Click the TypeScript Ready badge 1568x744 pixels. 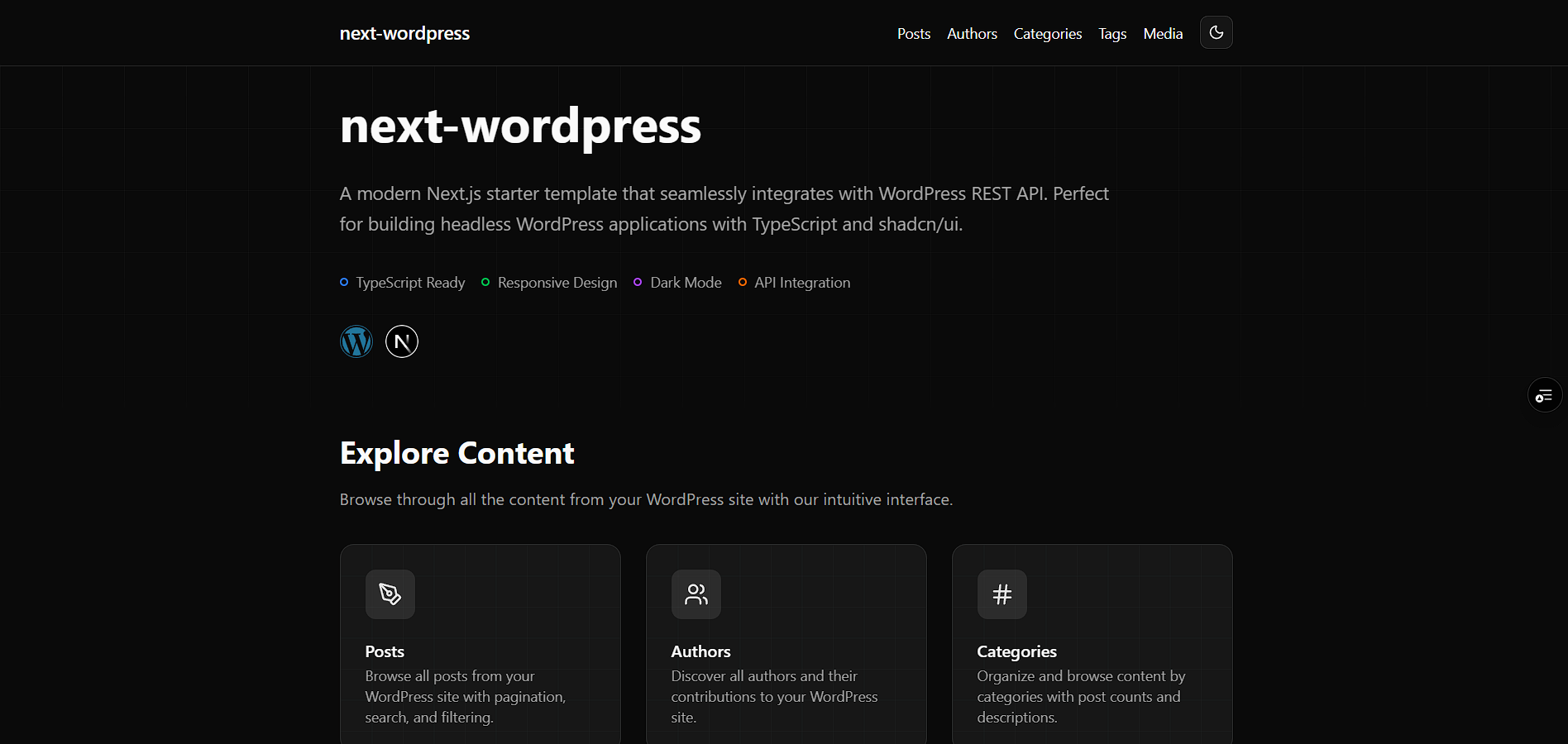click(x=403, y=282)
